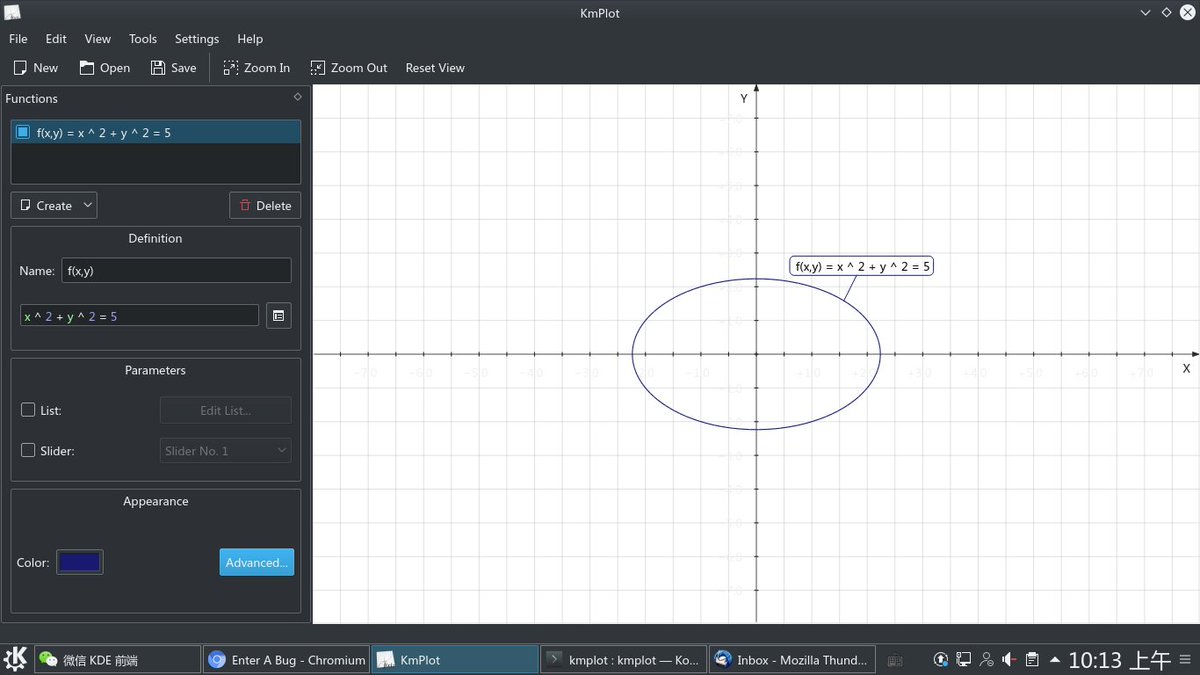Open the muted volume tray icon
The height and width of the screenshot is (675, 1200).
pos(1010,660)
